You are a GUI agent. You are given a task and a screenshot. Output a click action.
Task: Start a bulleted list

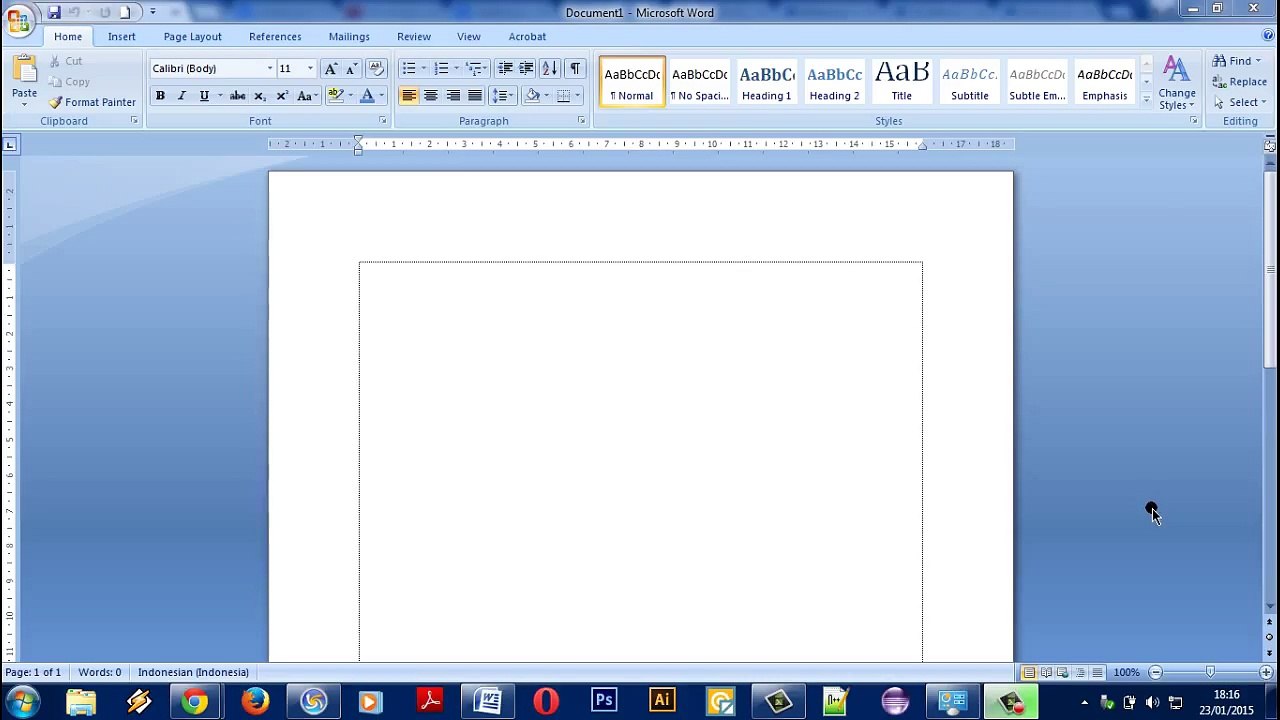point(408,68)
